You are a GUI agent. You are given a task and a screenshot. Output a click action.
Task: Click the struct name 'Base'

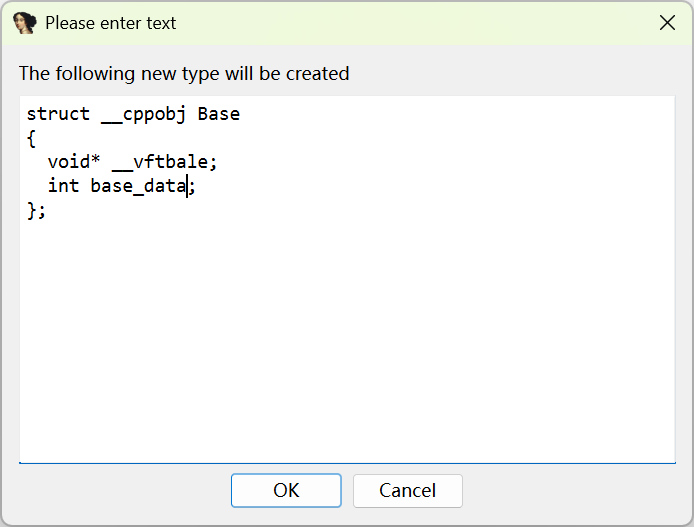219,114
